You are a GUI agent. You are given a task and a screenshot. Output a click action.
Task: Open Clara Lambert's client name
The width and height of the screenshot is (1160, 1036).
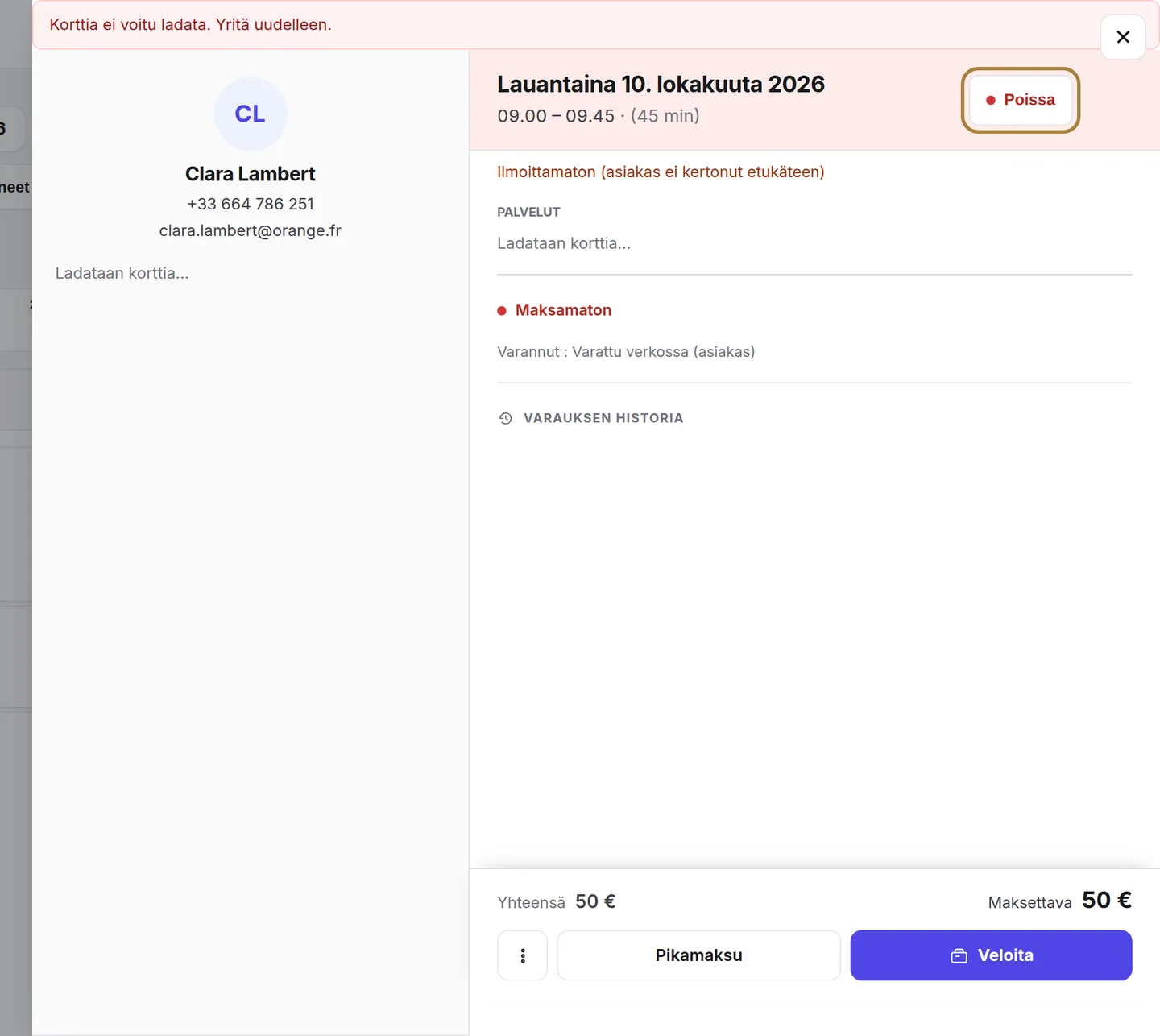251,174
